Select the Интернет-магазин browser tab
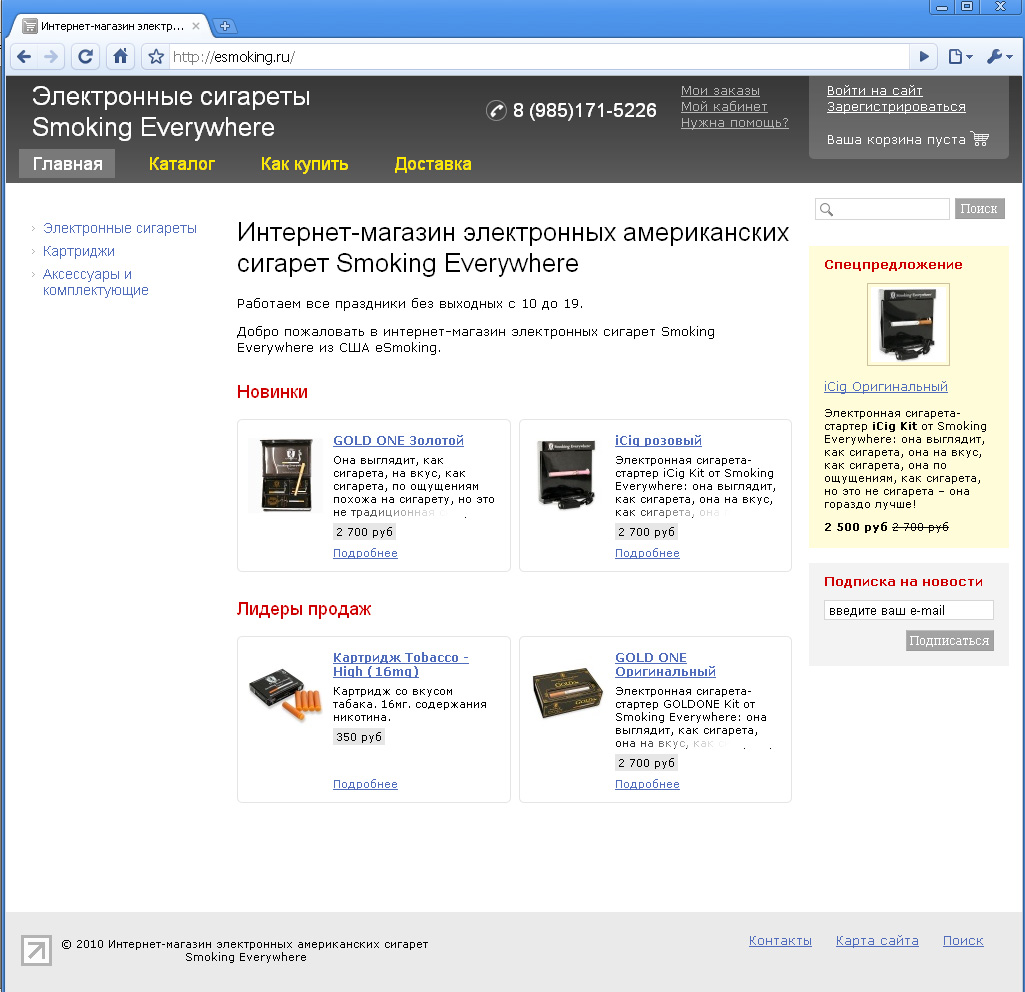Screen dimensions: 1025x992 pyautogui.click(x=111, y=26)
